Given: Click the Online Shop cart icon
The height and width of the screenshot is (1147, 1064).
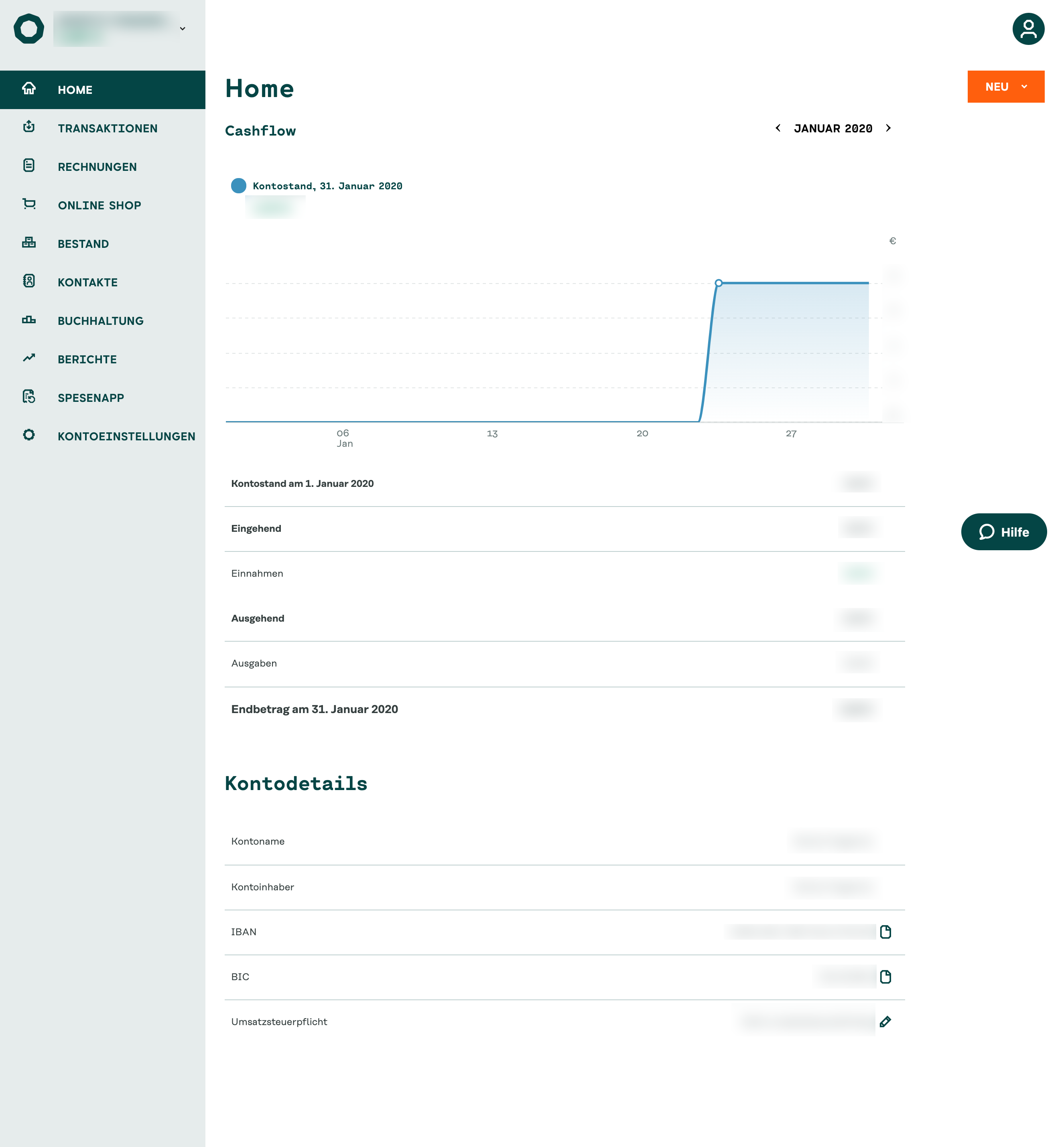Looking at the screenshot, I should click(29, 204).
